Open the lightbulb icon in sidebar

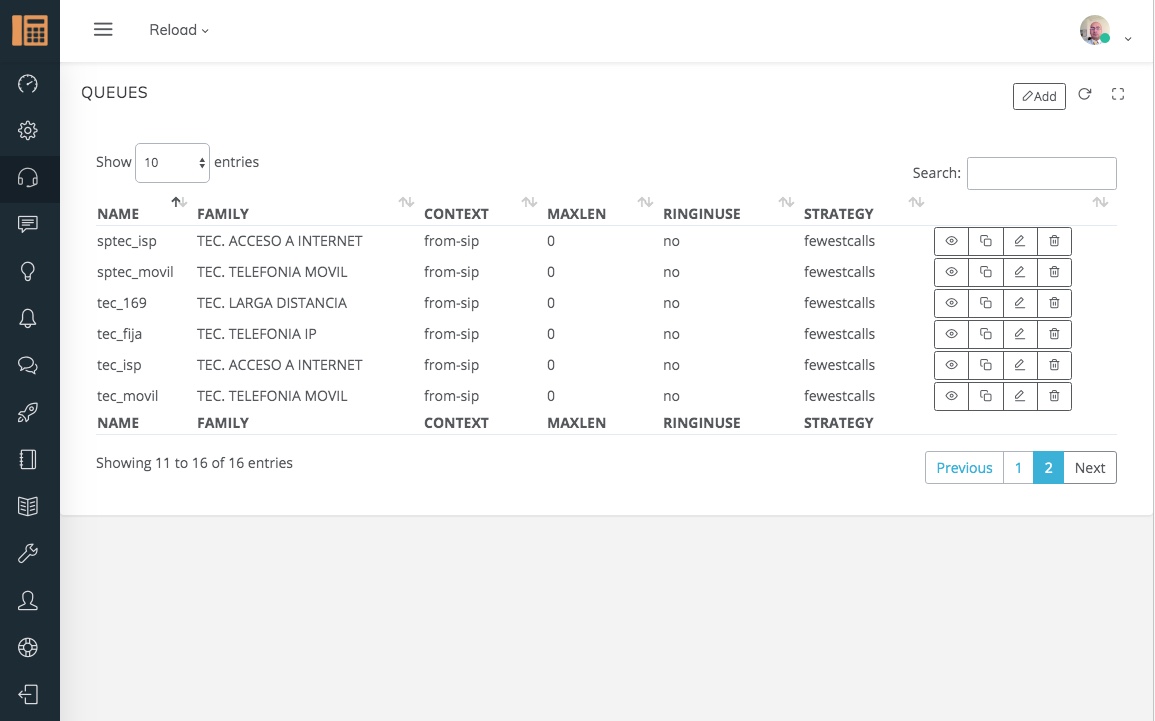(28, 271)
